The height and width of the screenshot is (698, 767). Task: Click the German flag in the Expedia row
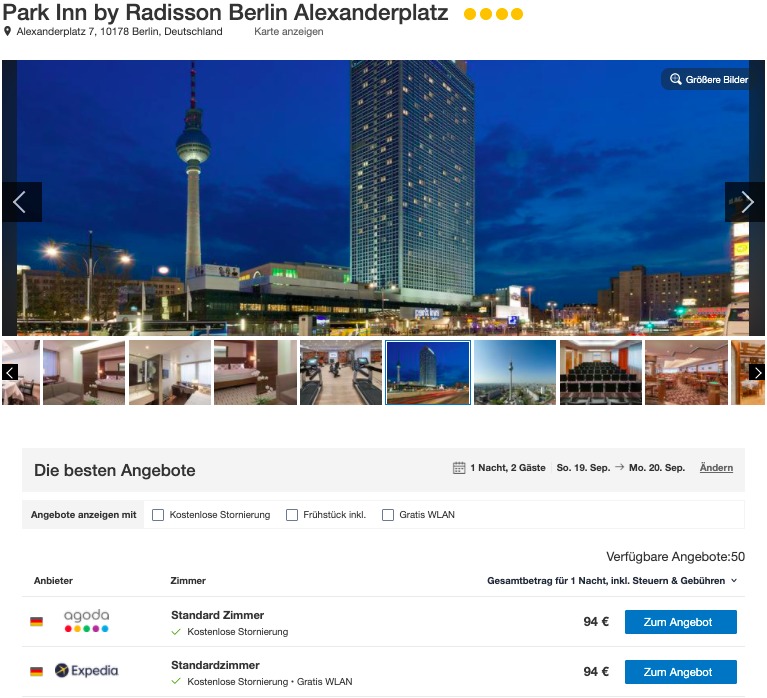click(36, 671)
